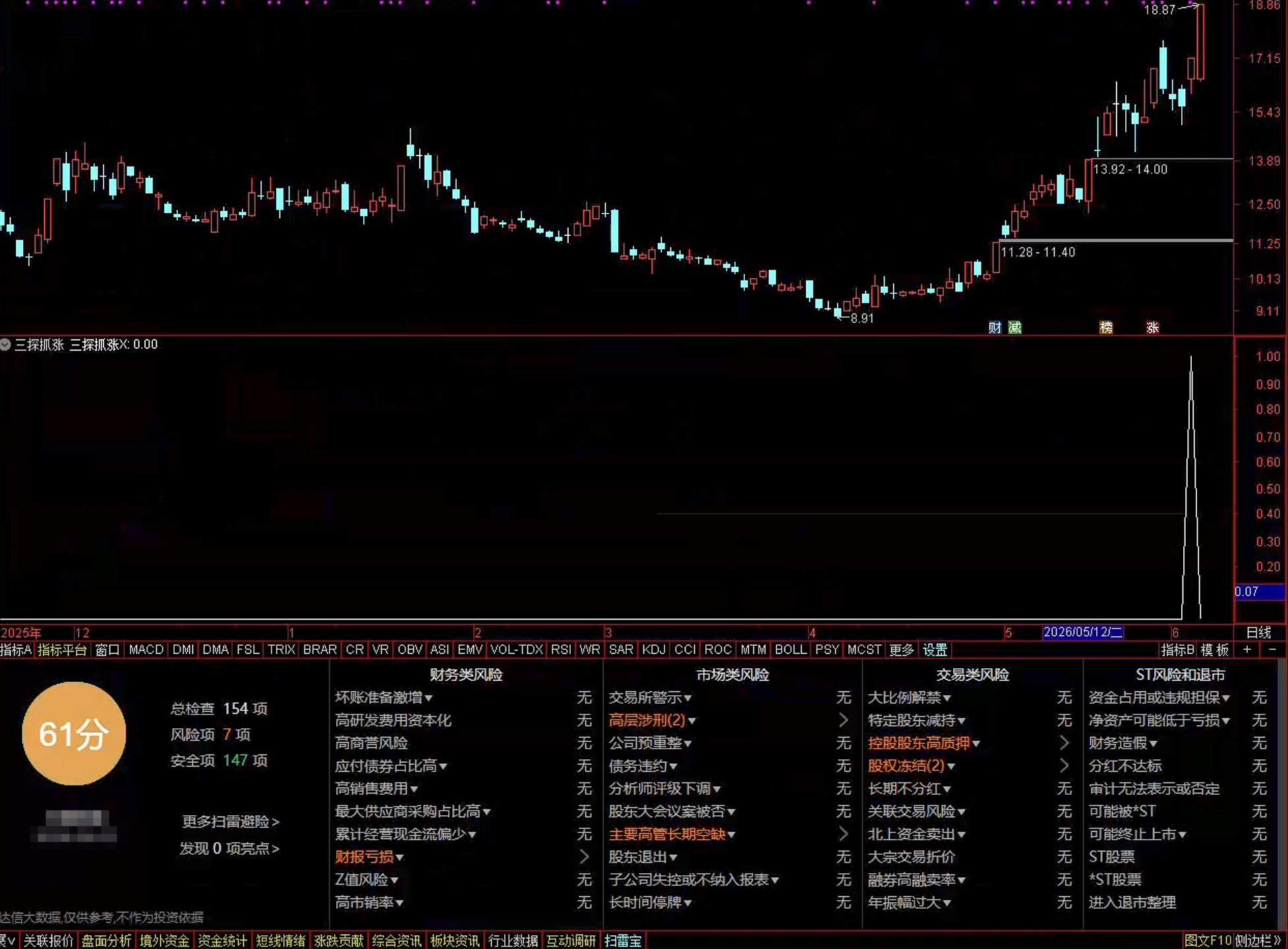
Task: Expand 融券高融卖率 dropdown
Action: click(961, 880)
